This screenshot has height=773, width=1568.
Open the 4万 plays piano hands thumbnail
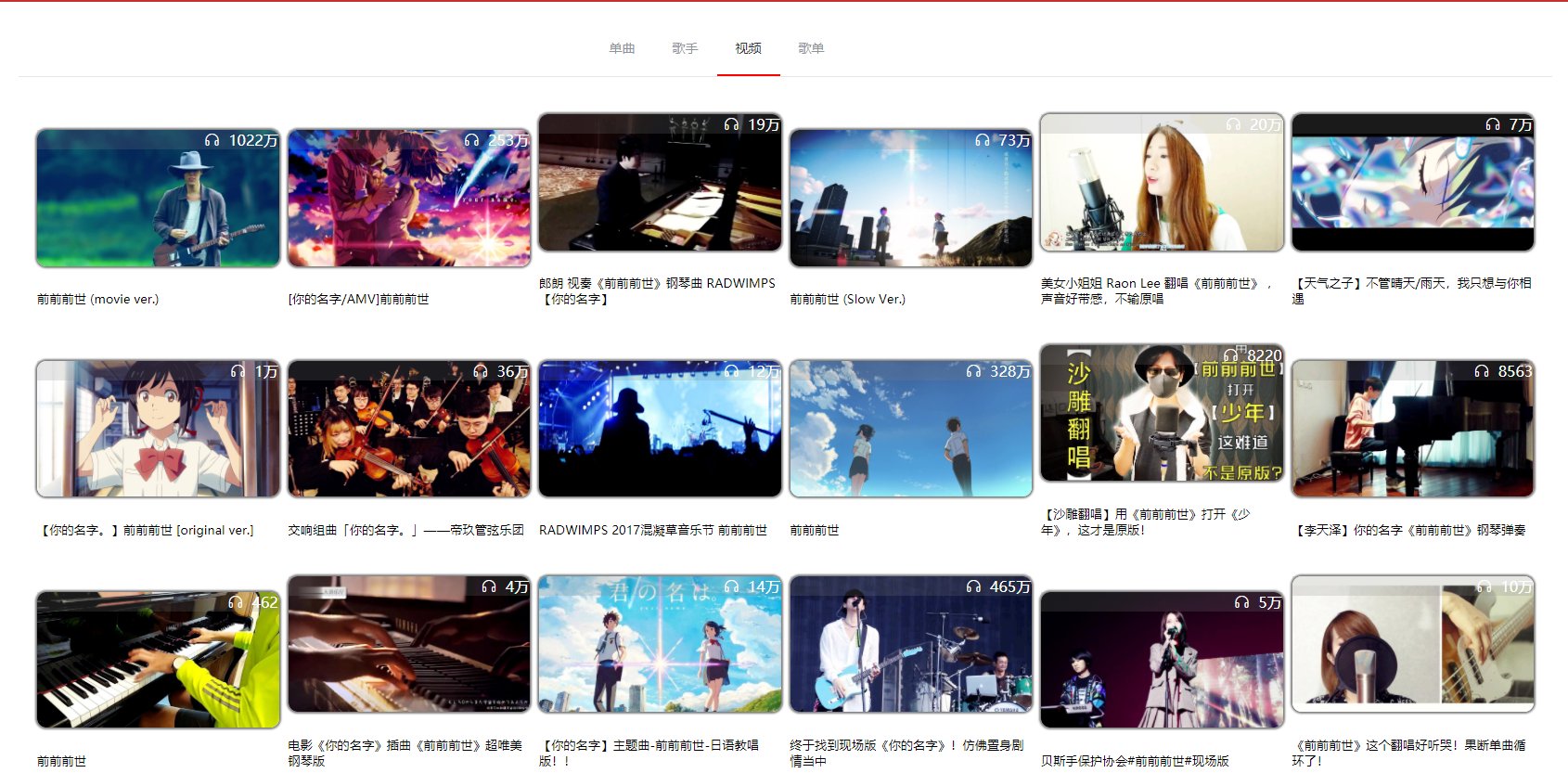(409, 644)
